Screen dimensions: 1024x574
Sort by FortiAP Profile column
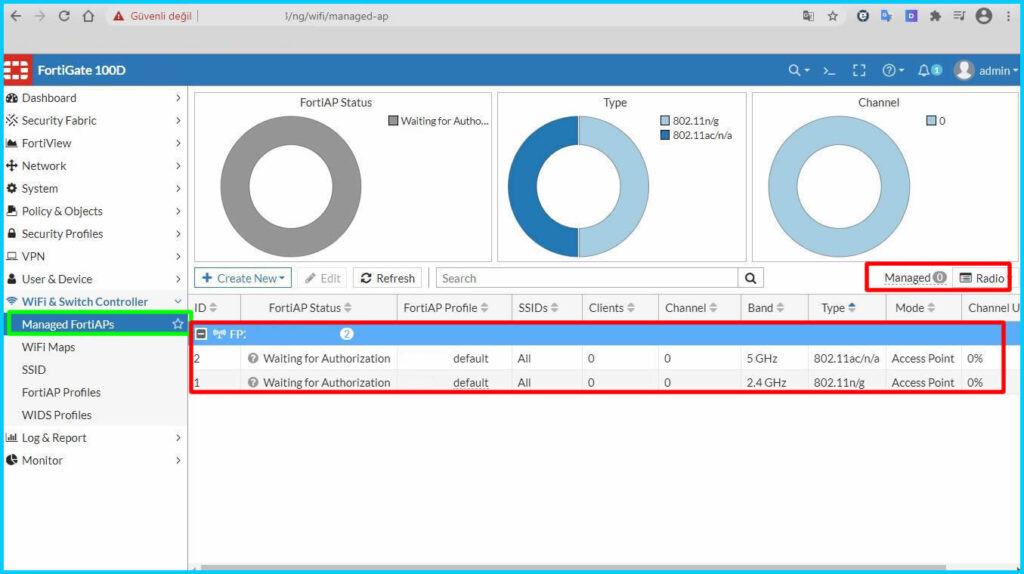point(446,308)
